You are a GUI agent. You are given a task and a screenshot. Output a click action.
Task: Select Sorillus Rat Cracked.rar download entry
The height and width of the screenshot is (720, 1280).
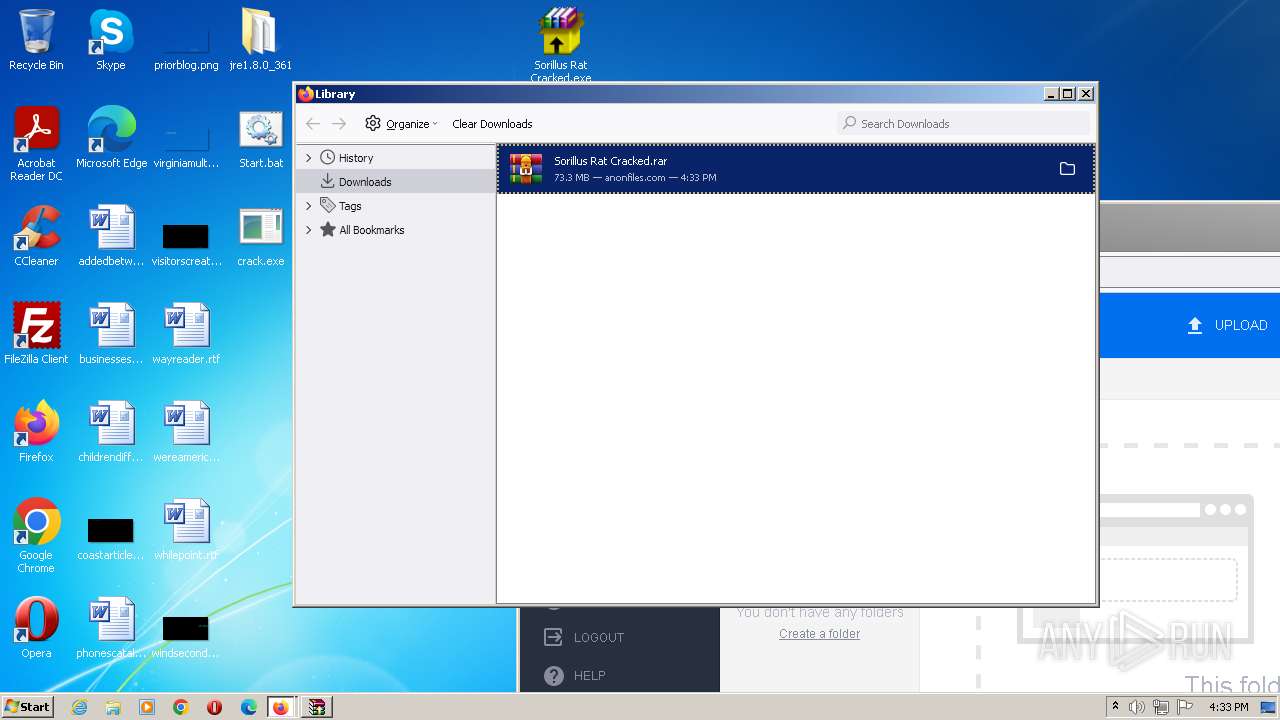796,169
